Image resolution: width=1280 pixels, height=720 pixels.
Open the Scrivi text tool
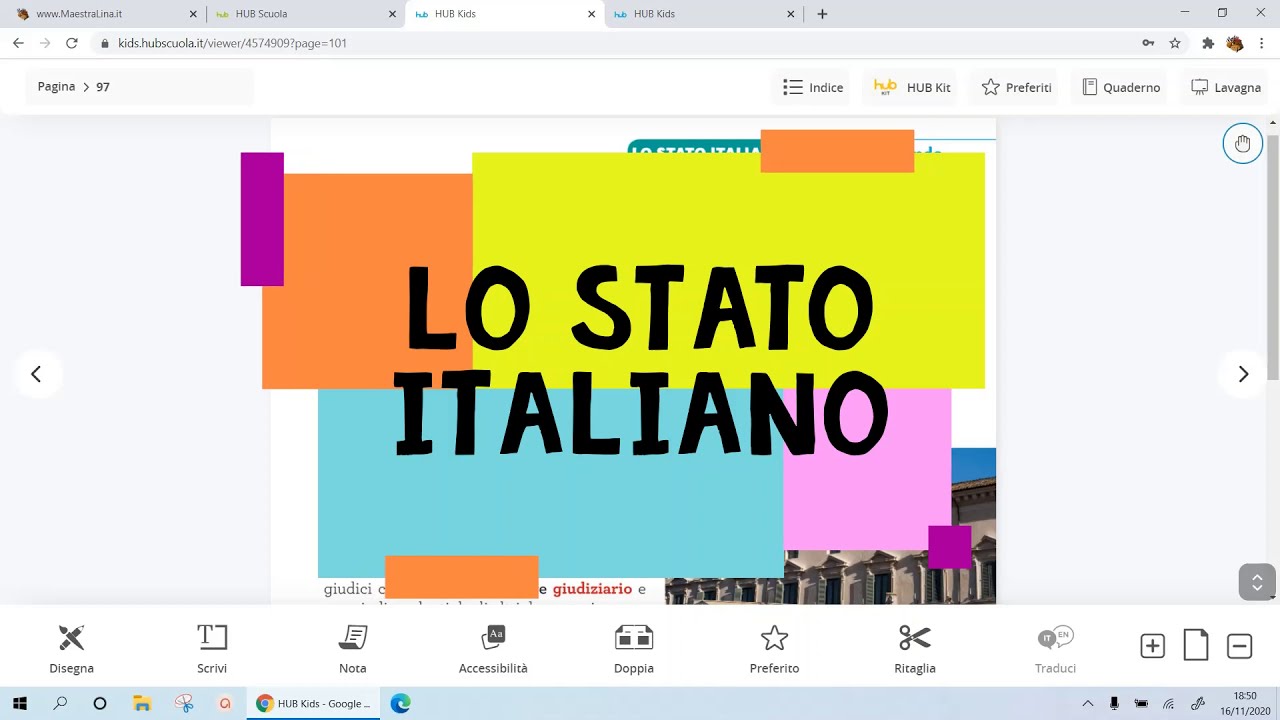[x=212, y=649]
